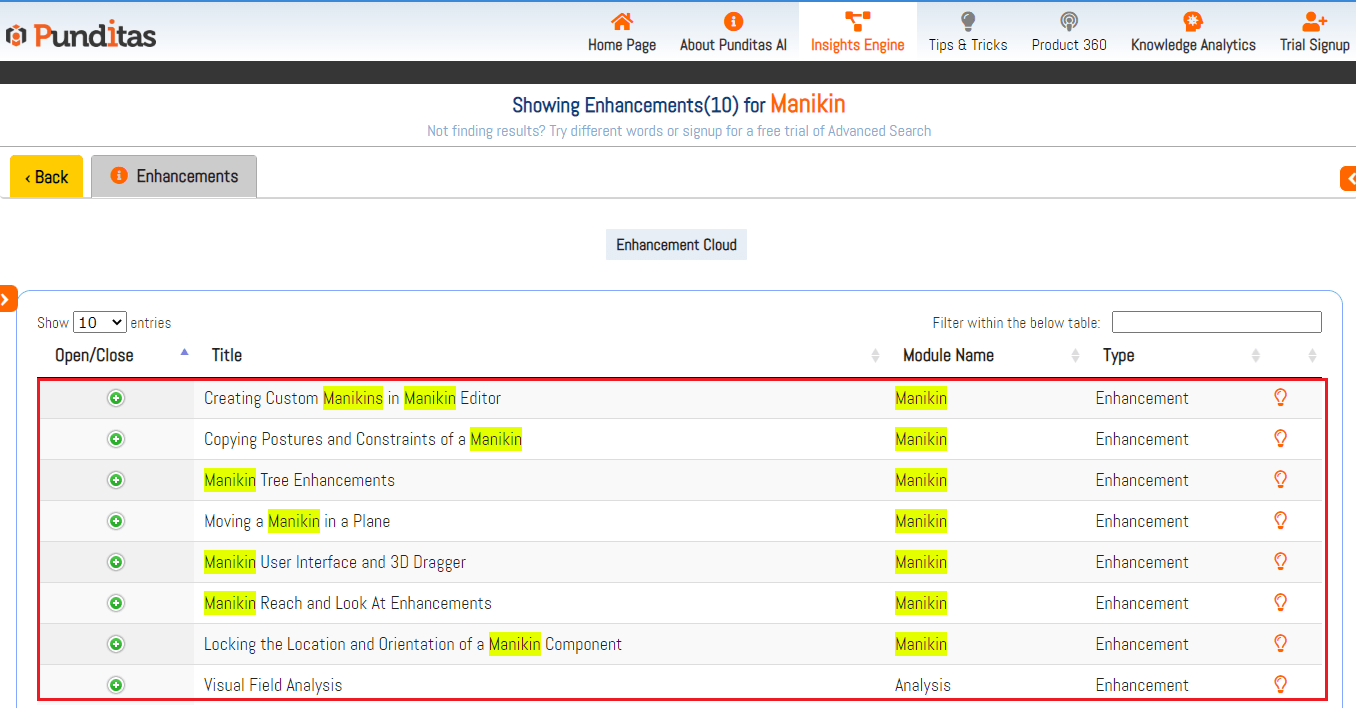Click the table filter input field
Viewport: 1356px width, 708px height.
[1216, 322]
